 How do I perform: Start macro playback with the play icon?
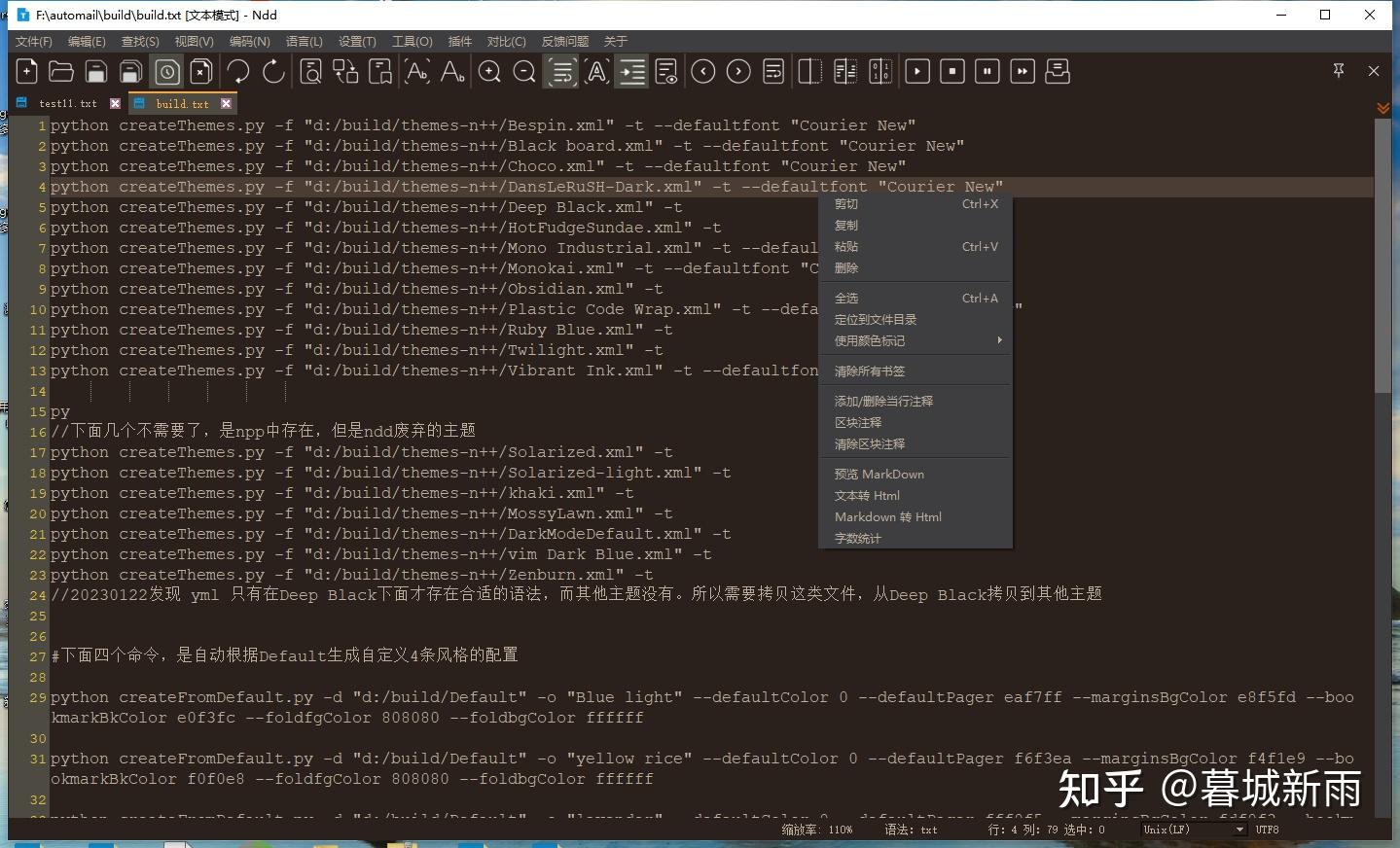917,71
